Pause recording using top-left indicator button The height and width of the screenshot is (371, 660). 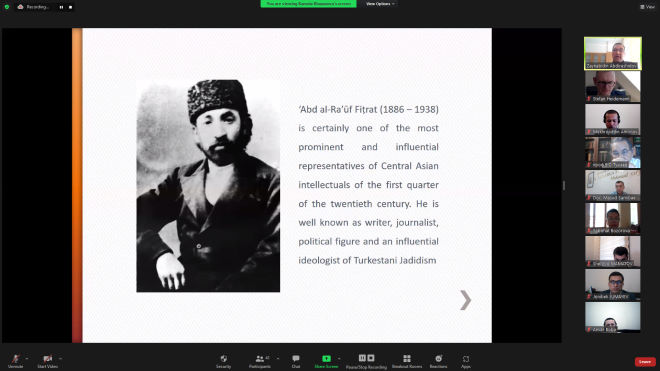(x=61, y=7)
